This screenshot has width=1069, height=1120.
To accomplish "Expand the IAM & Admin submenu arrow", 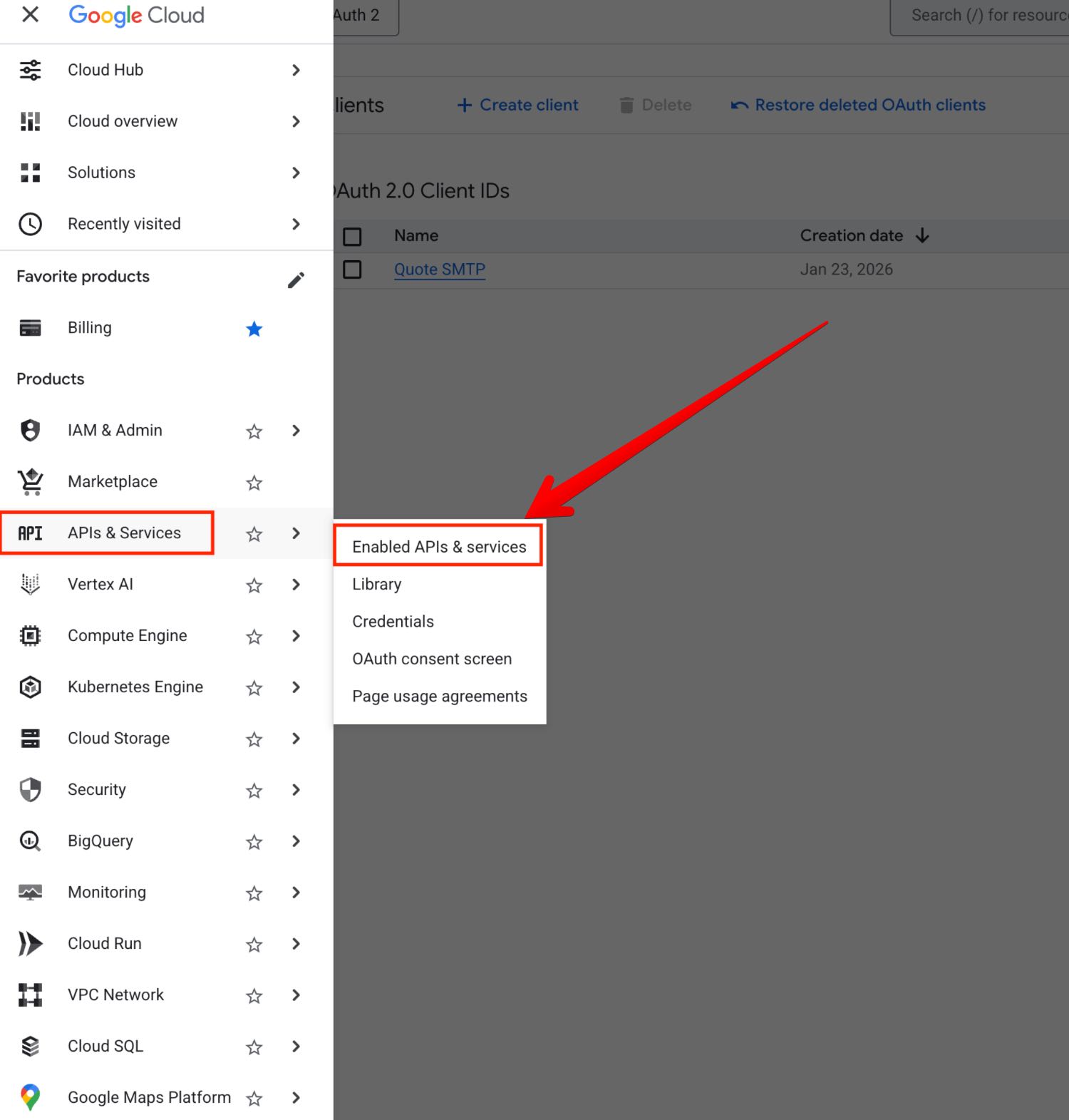I will 296,431.
